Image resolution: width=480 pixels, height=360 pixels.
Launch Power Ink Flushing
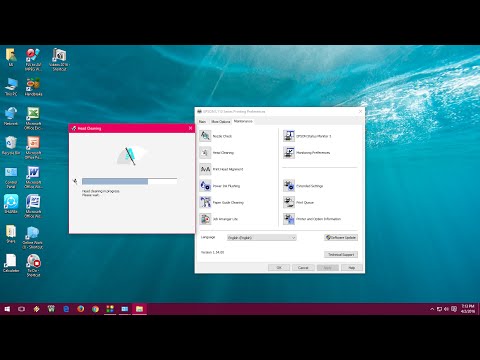click(x=205, y=186)
